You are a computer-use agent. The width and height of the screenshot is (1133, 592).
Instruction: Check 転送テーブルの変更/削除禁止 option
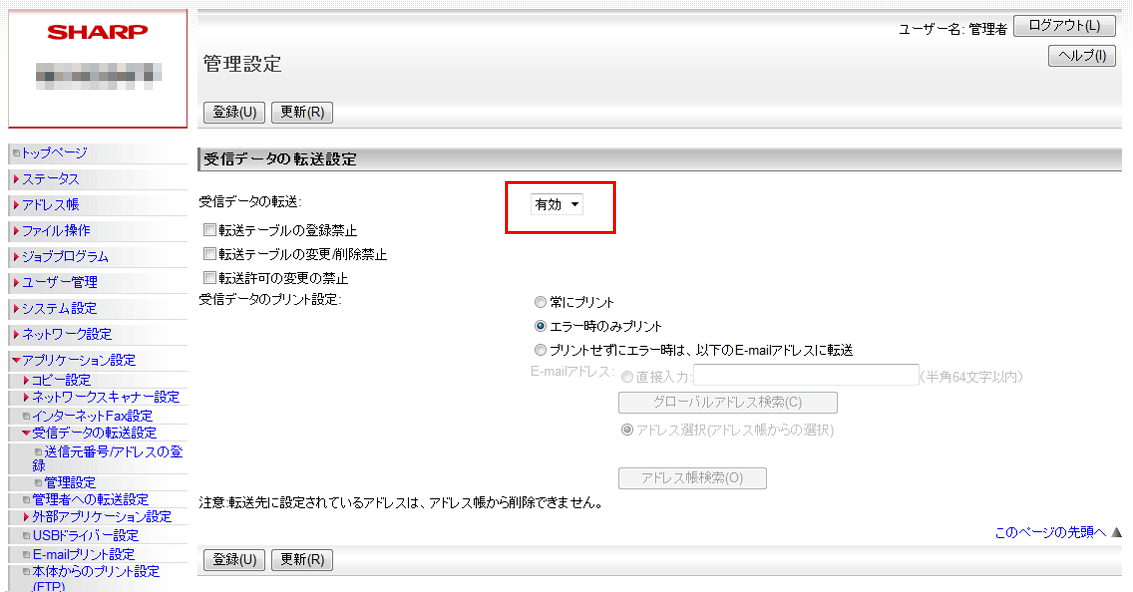click(x=209, y=254)
